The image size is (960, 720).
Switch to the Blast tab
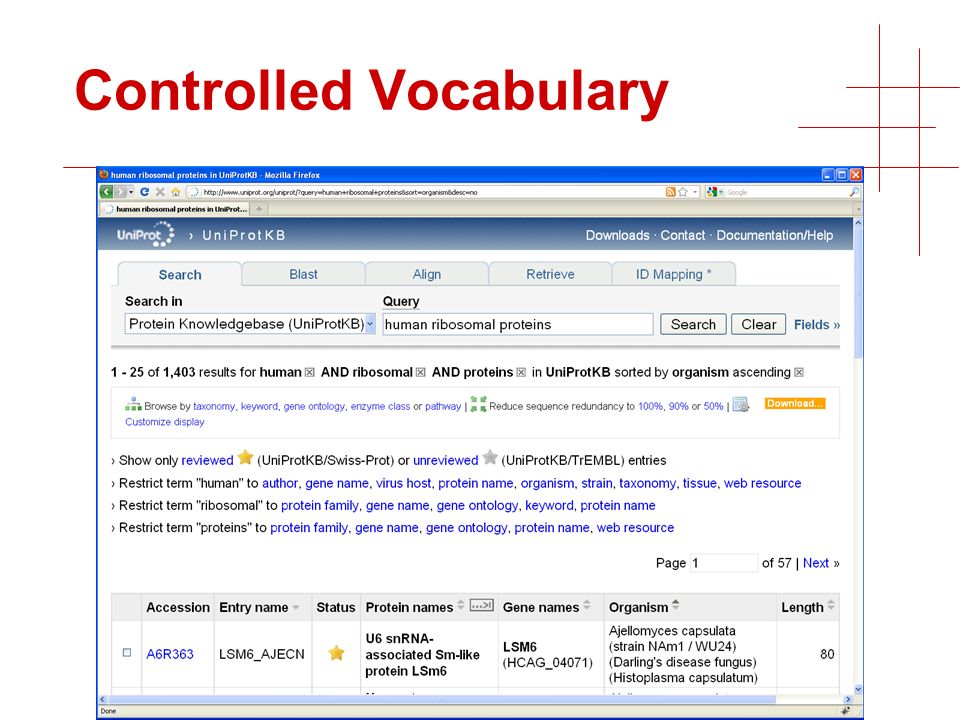(x=304, y=274)
